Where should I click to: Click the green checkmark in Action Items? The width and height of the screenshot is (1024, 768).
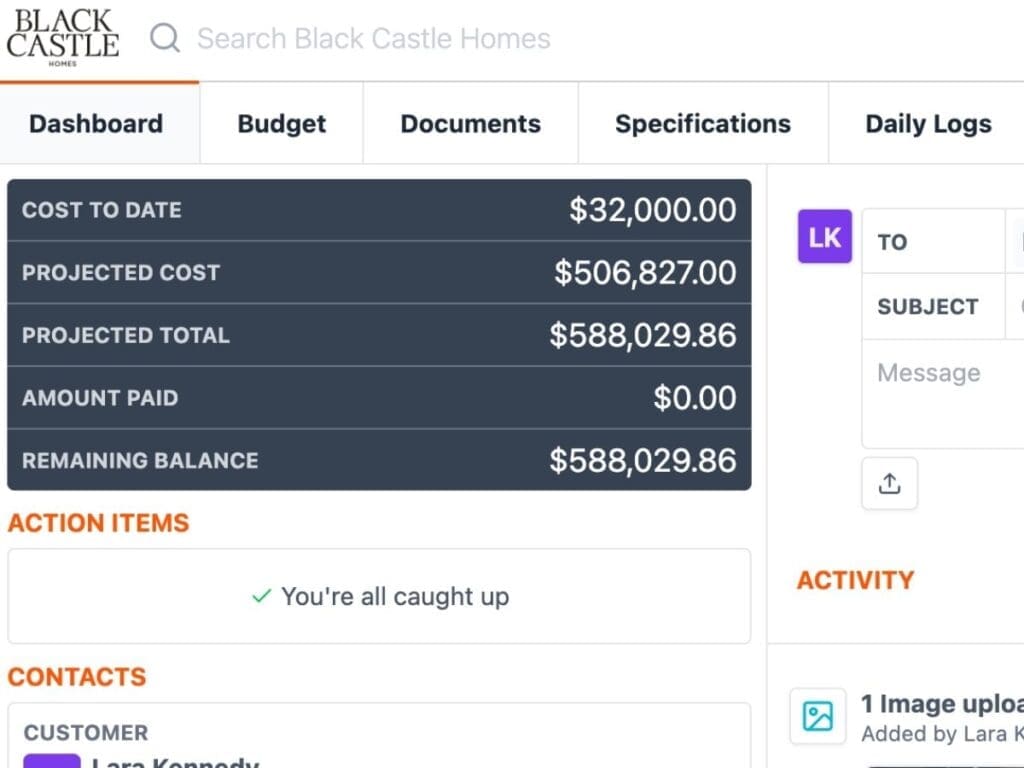click(x=262, y=597)
